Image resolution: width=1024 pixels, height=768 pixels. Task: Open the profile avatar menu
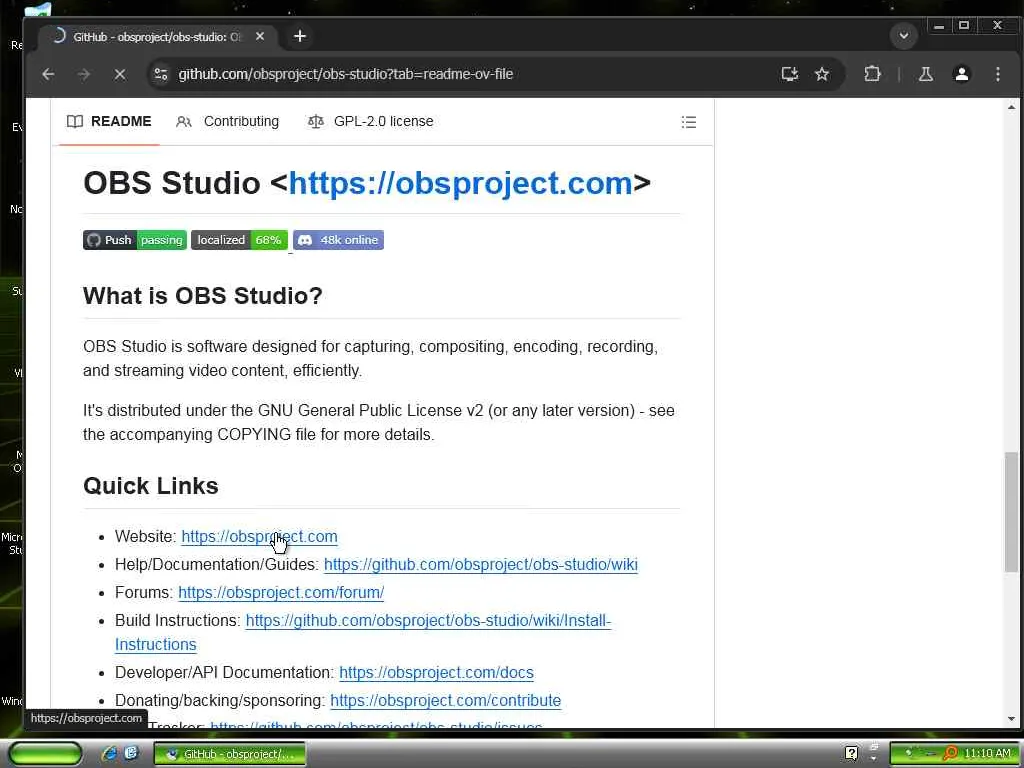pyautogui.click(x=961, y=74)
